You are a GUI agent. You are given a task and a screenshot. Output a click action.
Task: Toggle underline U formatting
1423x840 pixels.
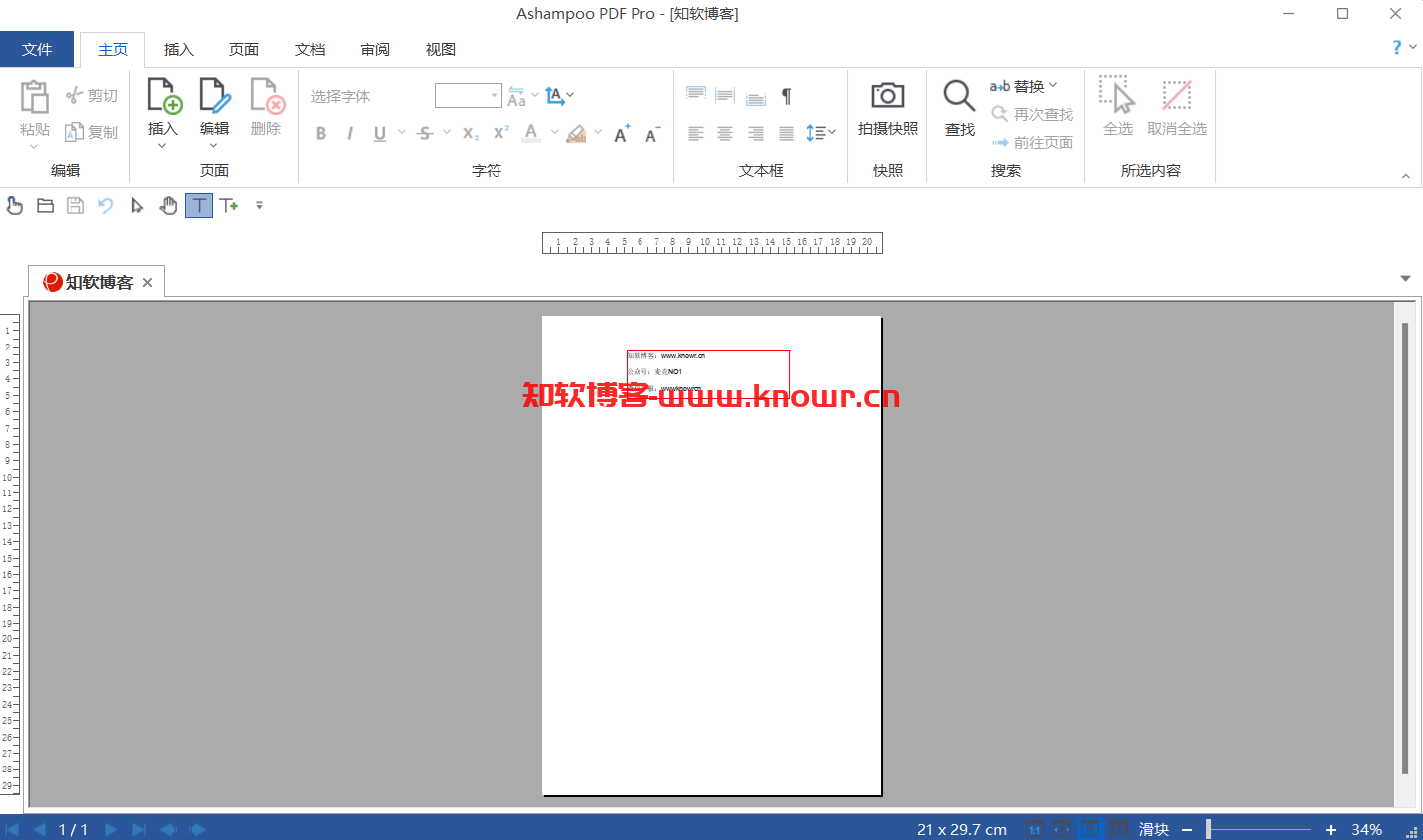(x=380, y=133)
